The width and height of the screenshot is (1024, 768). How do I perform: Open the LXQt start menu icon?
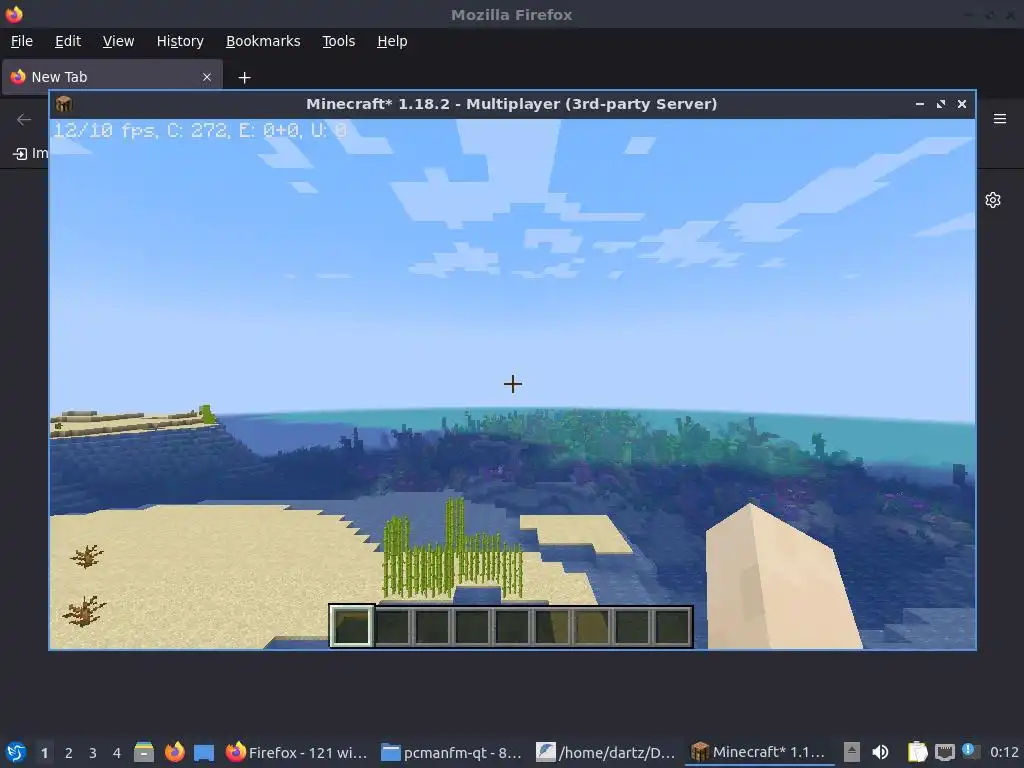[x=16, y=752]
